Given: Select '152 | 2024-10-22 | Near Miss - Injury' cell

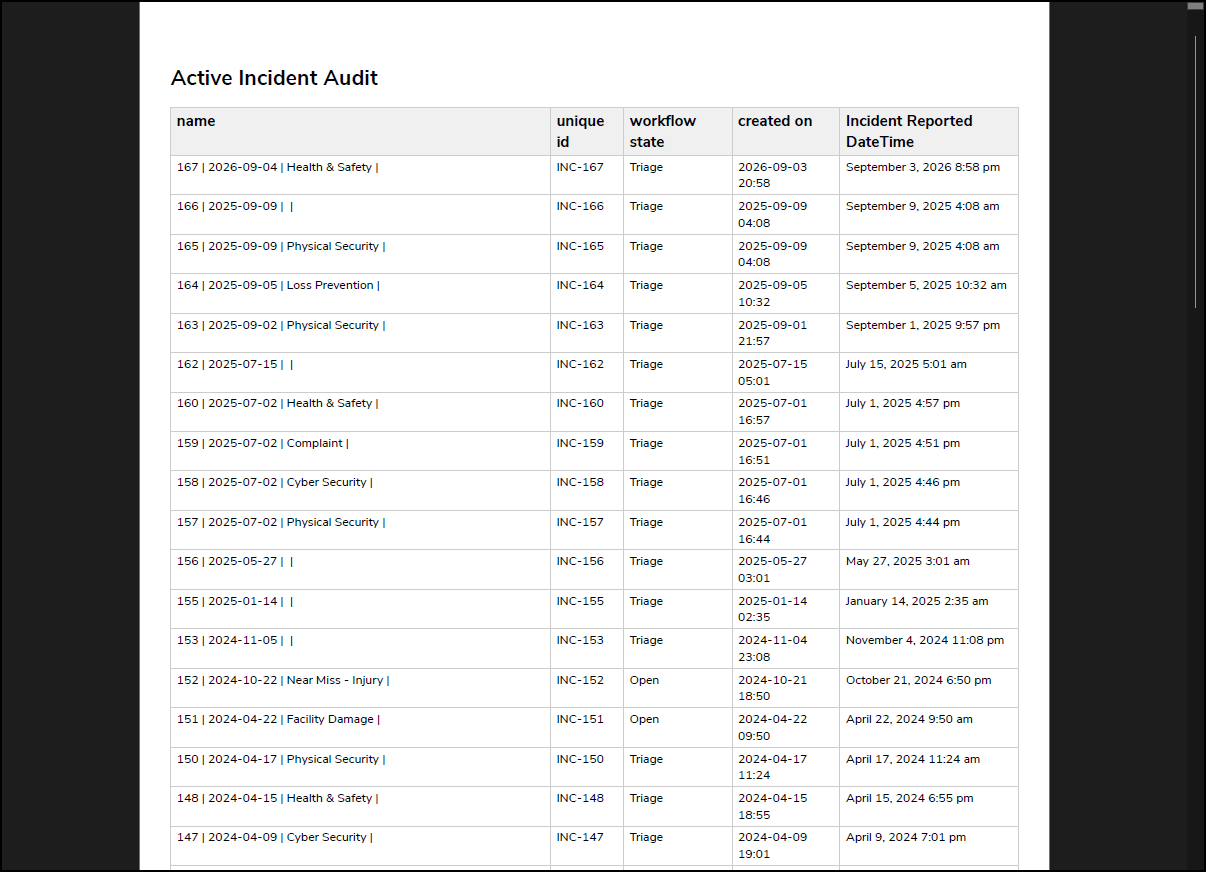Looking at the screenshot, I should 360,688.
